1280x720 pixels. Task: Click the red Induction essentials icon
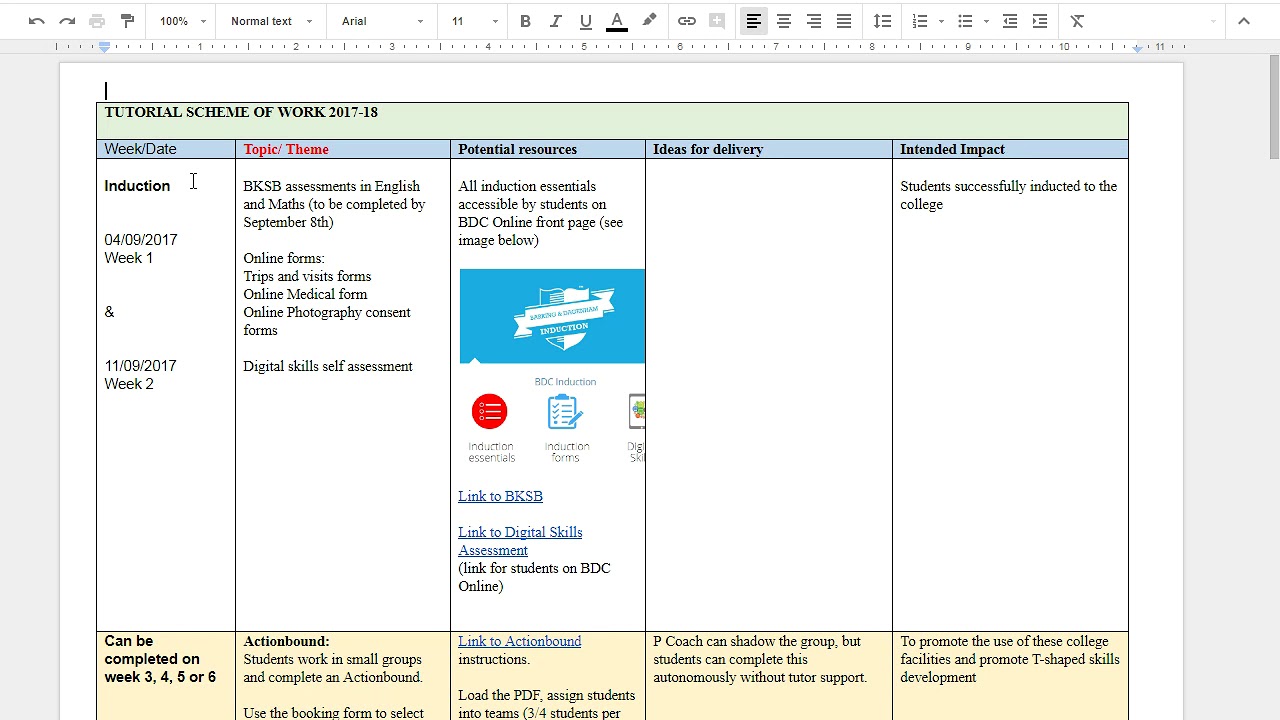click(x=489, y=411)
